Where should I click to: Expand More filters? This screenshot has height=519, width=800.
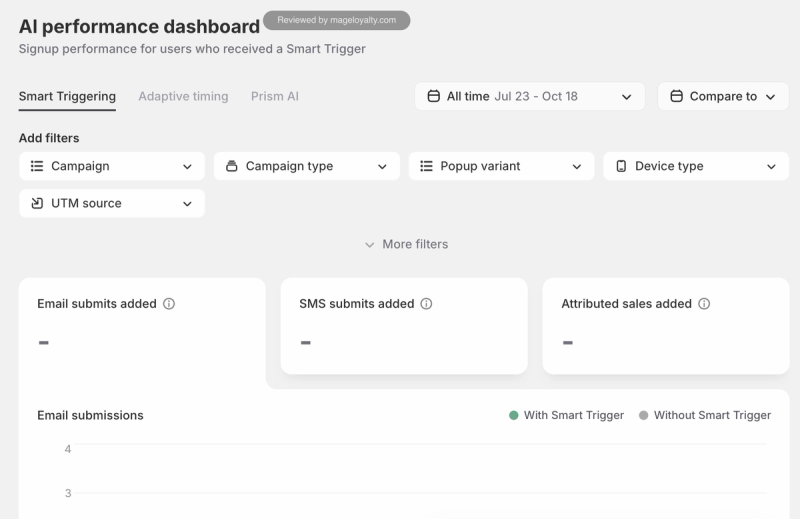(x=406, y=244)
